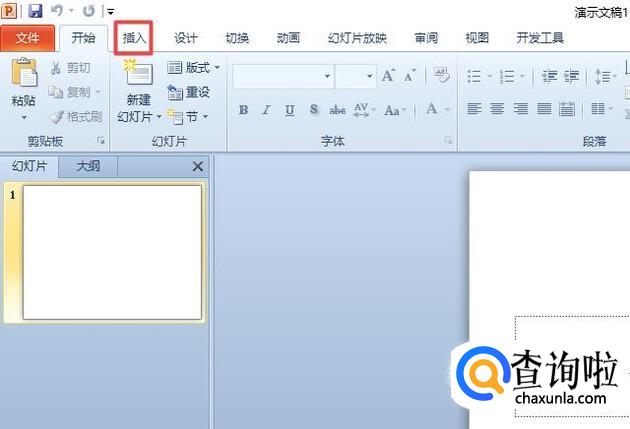
Task: Justify the text alignment
Action: click(544, 108)
